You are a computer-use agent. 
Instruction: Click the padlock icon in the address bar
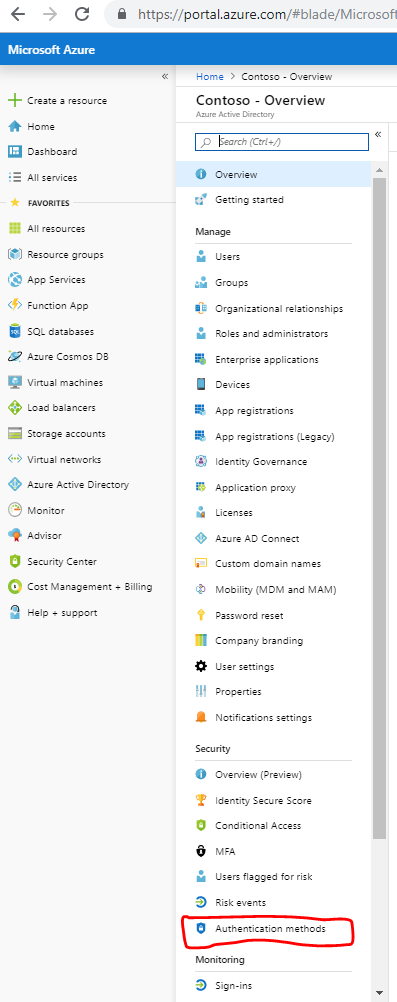(120, 13)
